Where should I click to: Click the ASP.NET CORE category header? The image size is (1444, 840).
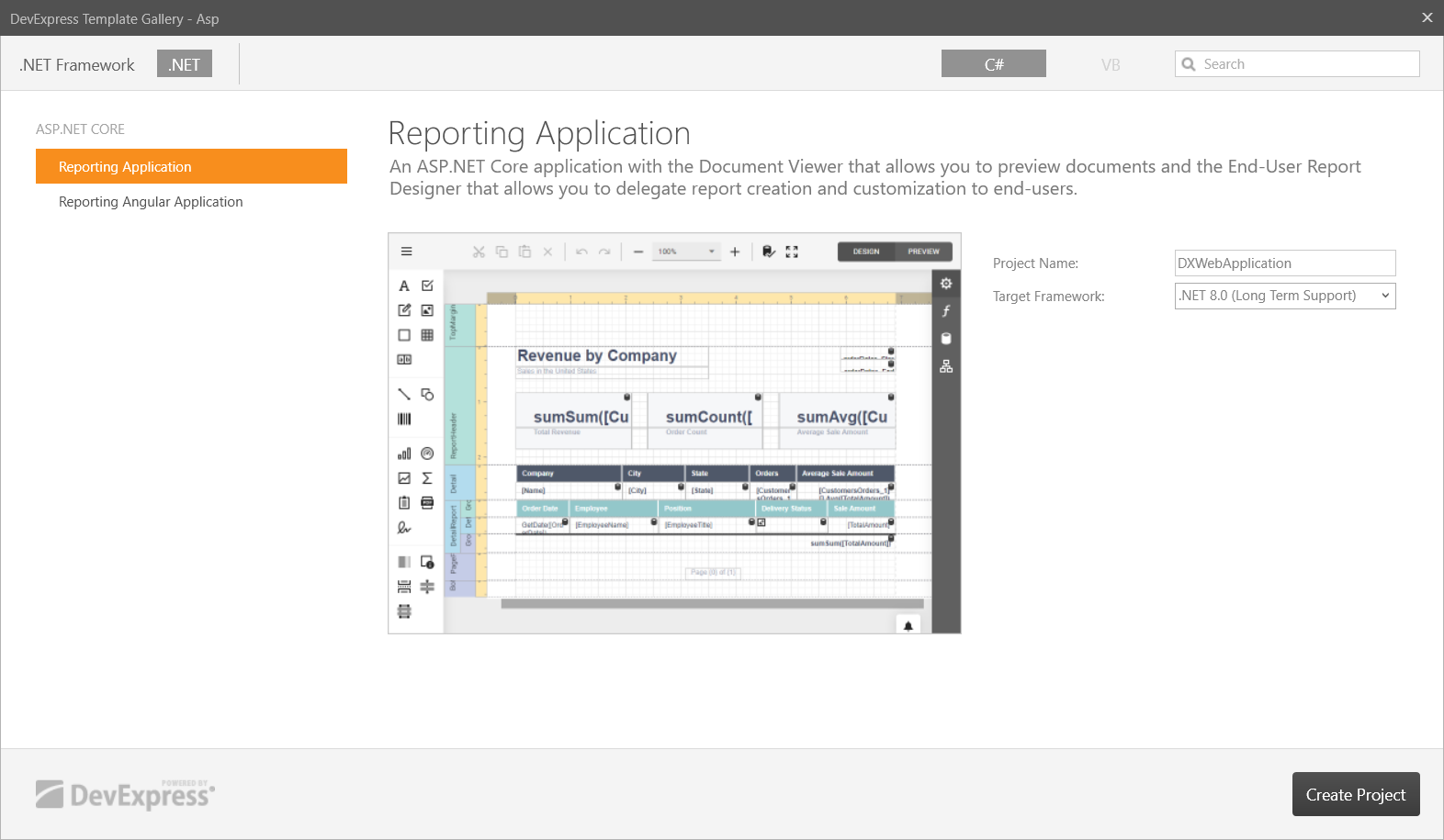80,129
